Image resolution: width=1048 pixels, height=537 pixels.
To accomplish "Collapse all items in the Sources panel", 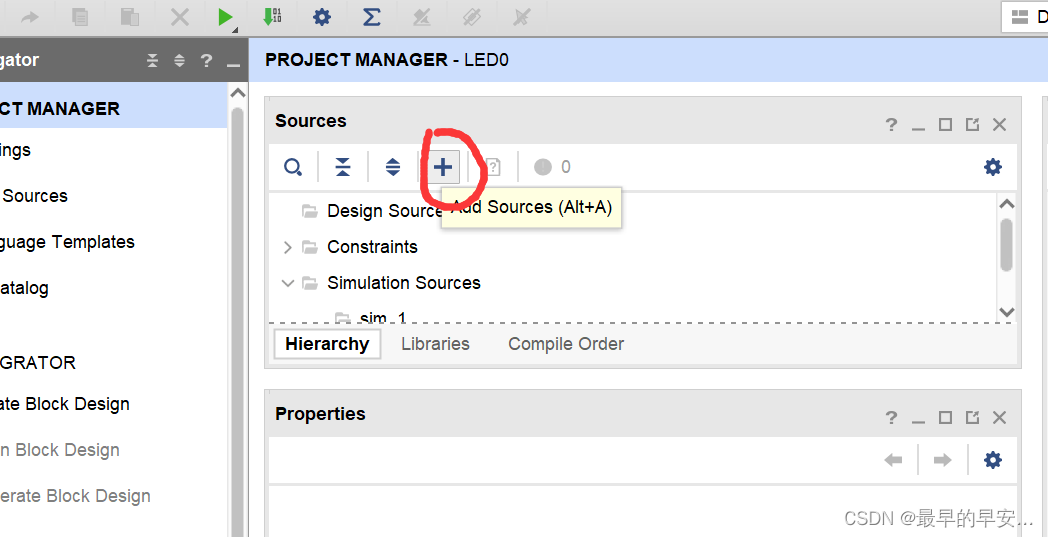I will coord(343,168).
